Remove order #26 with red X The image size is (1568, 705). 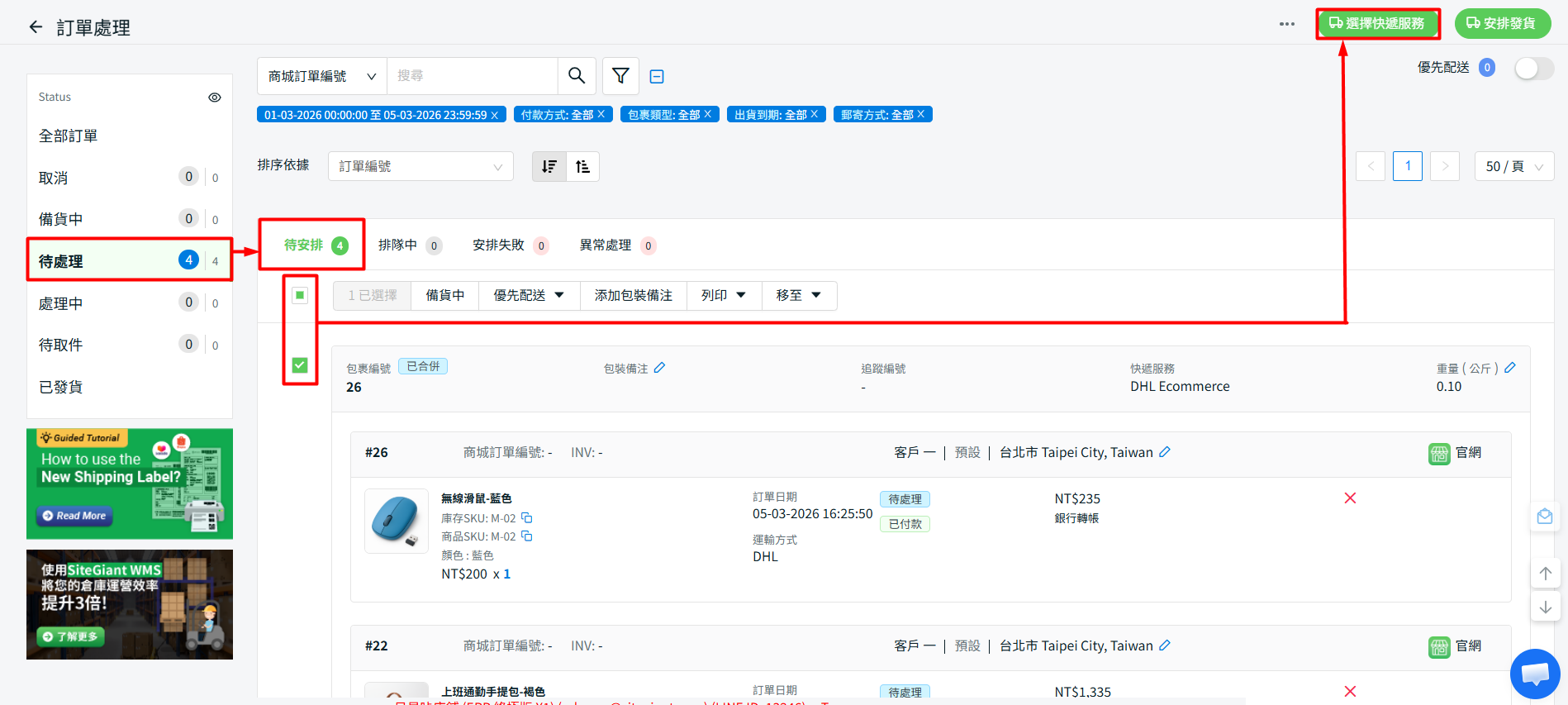tap(1350, 498)
